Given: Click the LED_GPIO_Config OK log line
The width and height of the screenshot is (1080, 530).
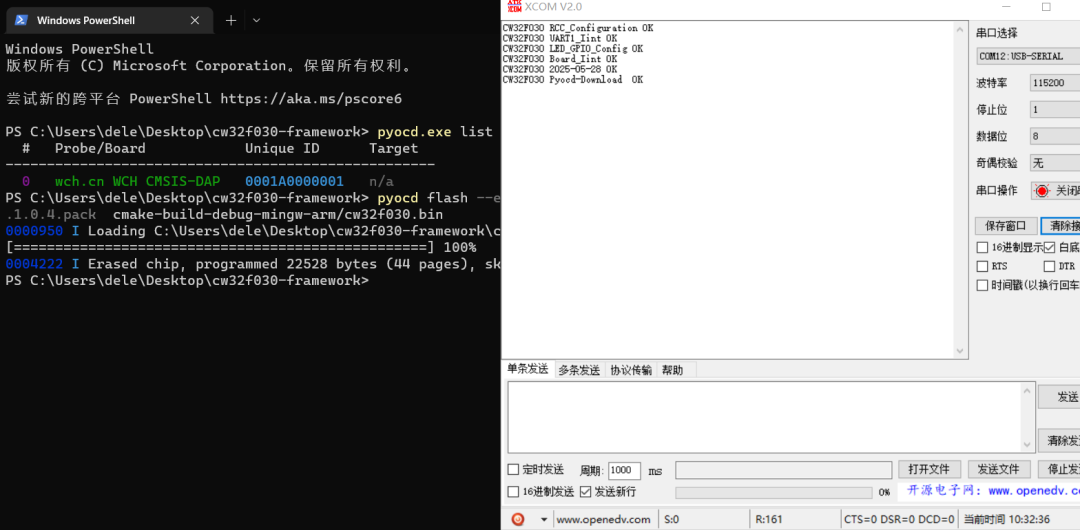Looking at the screenshot, I should tap(572, 49).
